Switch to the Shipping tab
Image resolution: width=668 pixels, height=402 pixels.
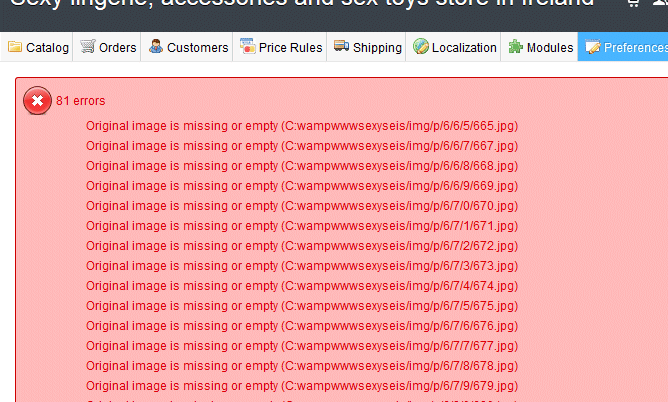pos(366,47)
